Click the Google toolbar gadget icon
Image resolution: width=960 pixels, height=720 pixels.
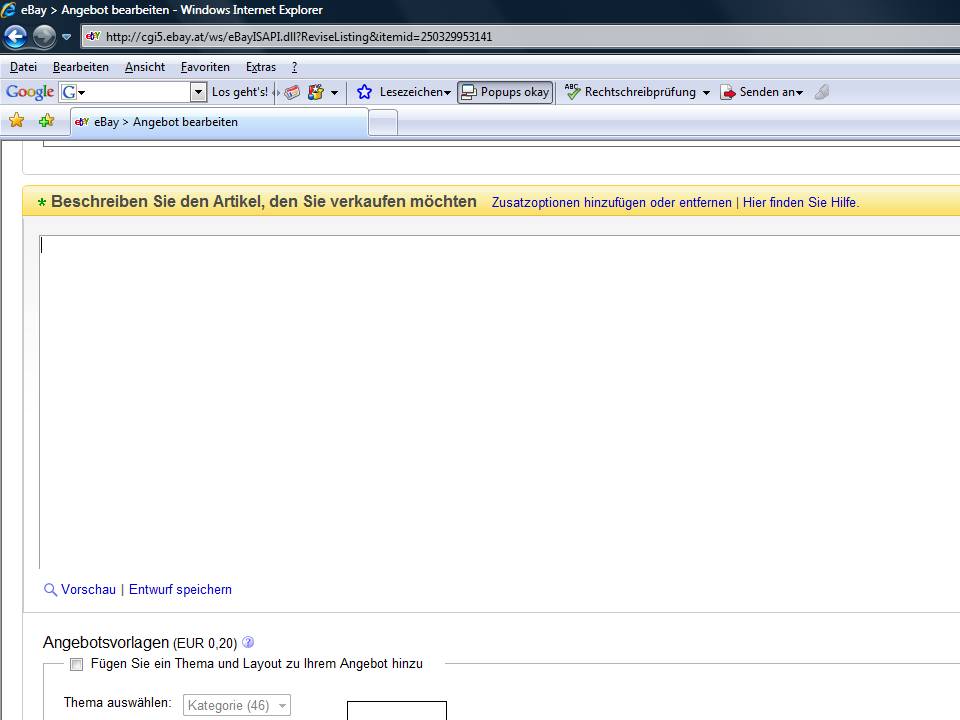point(316,92)
